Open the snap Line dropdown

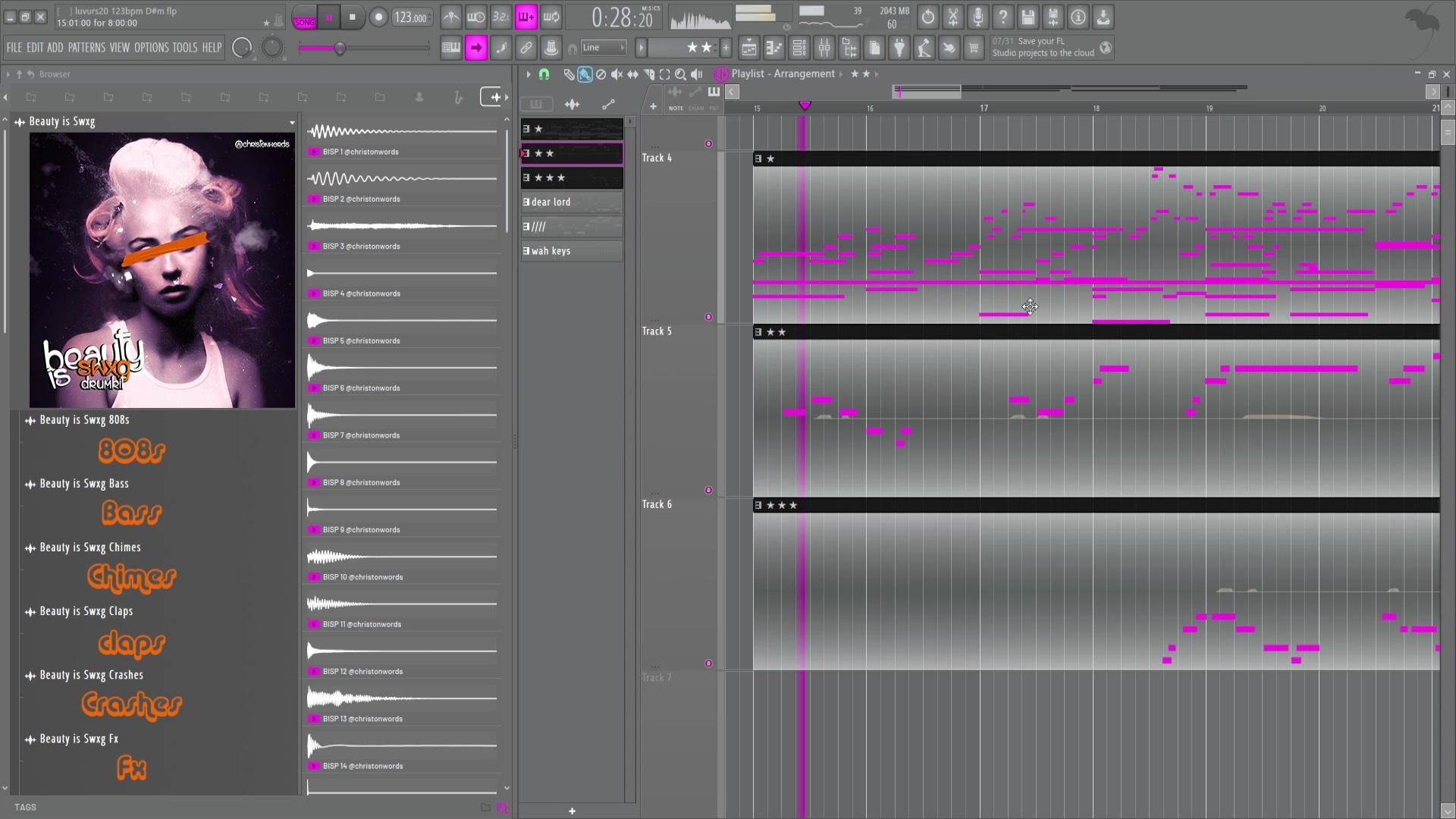604,48
